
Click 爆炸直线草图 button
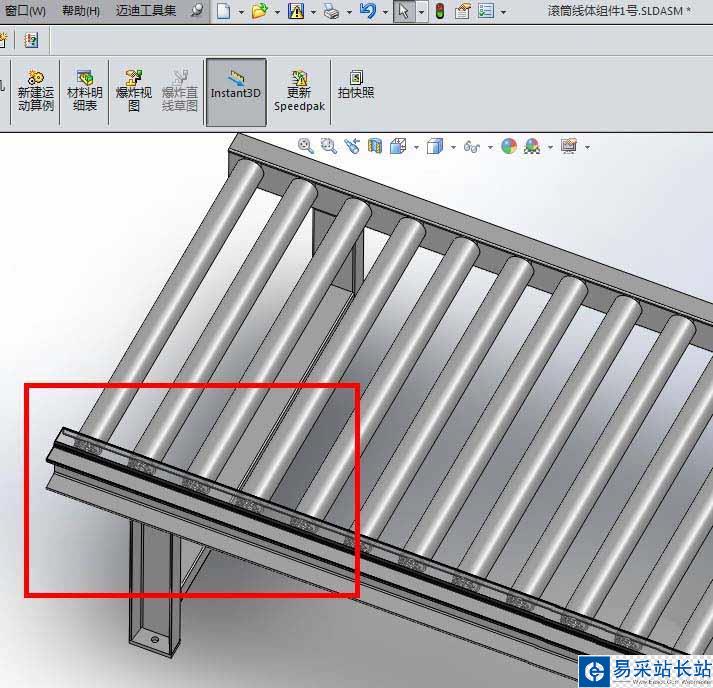pos(180,91)
